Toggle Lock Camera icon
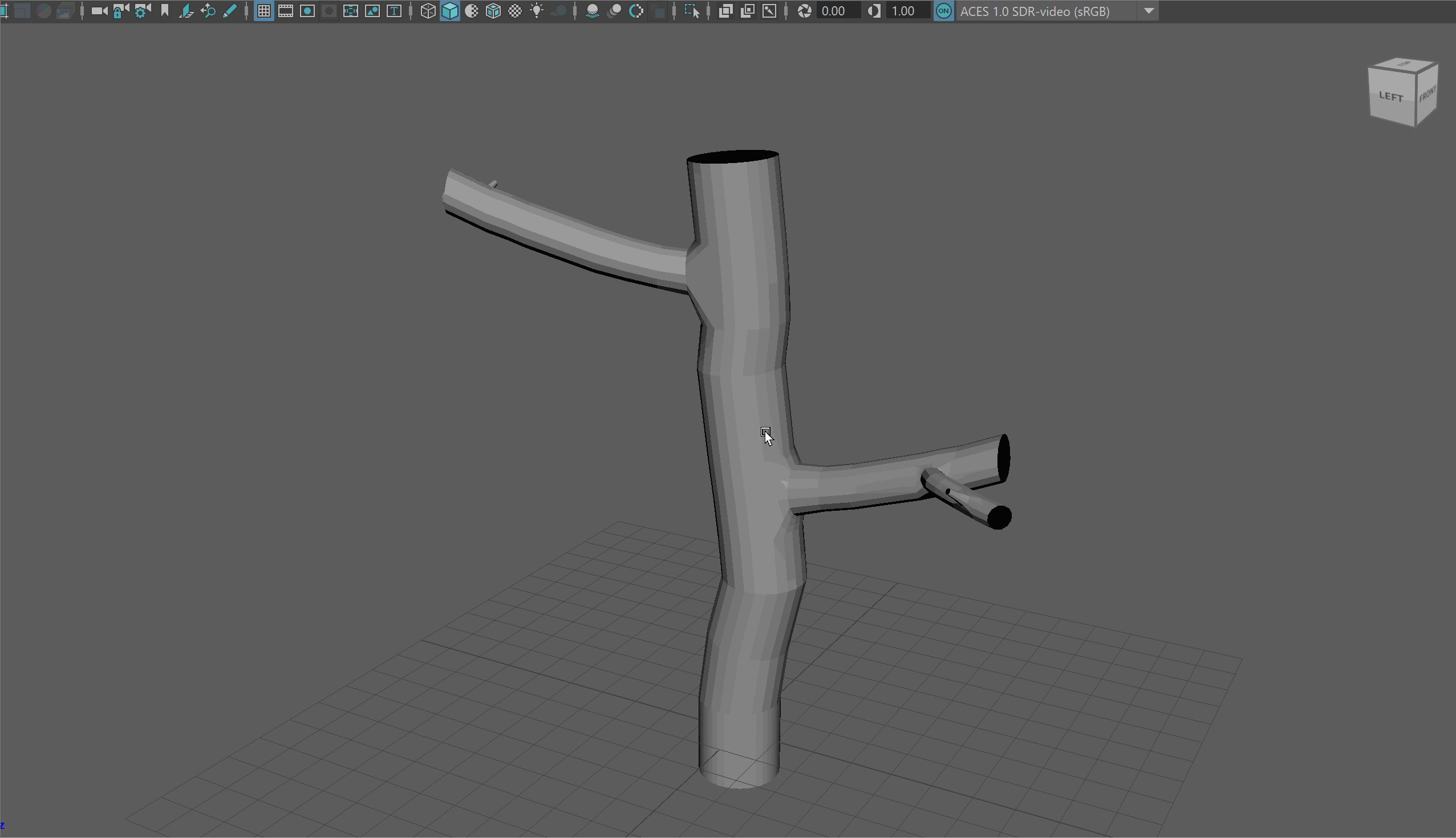 tap(120, 11)
